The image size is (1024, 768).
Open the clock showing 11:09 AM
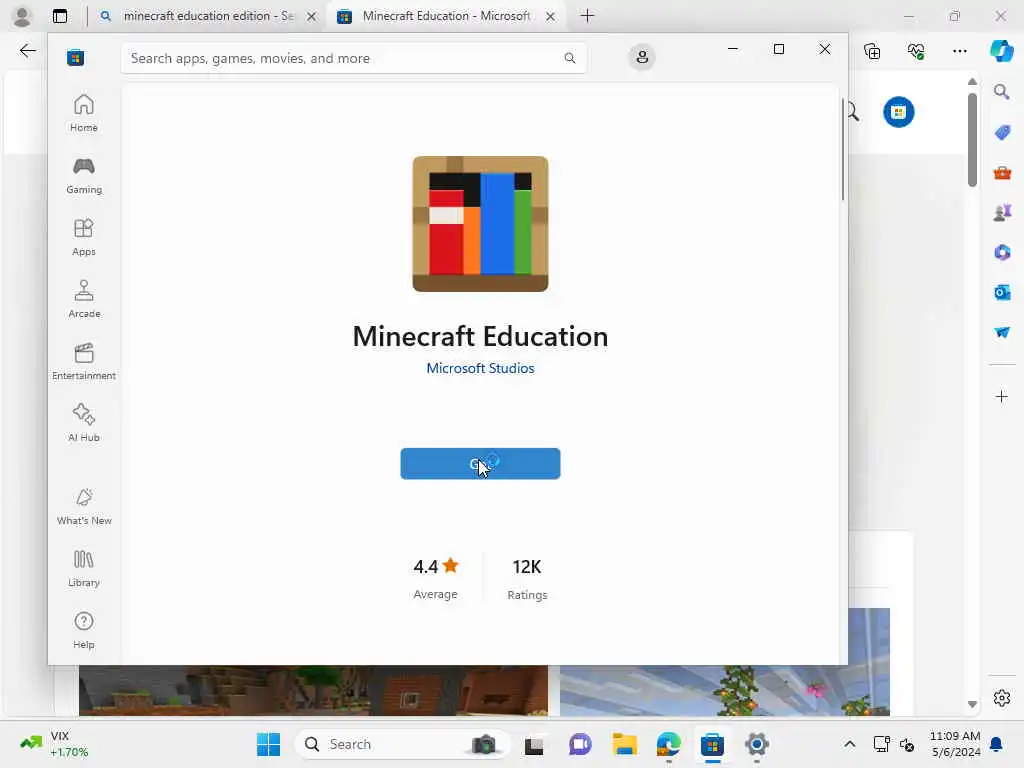[x=955, y=744]
